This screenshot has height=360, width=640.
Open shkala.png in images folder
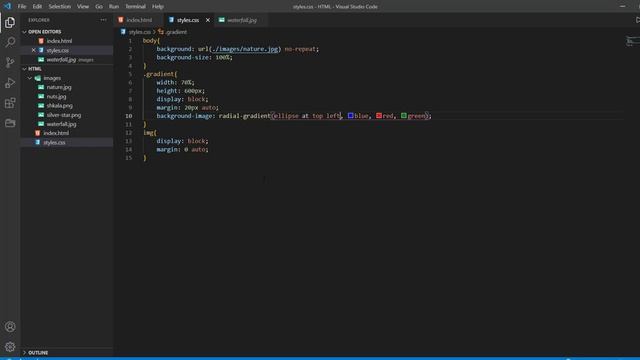[x=60, y=105]
